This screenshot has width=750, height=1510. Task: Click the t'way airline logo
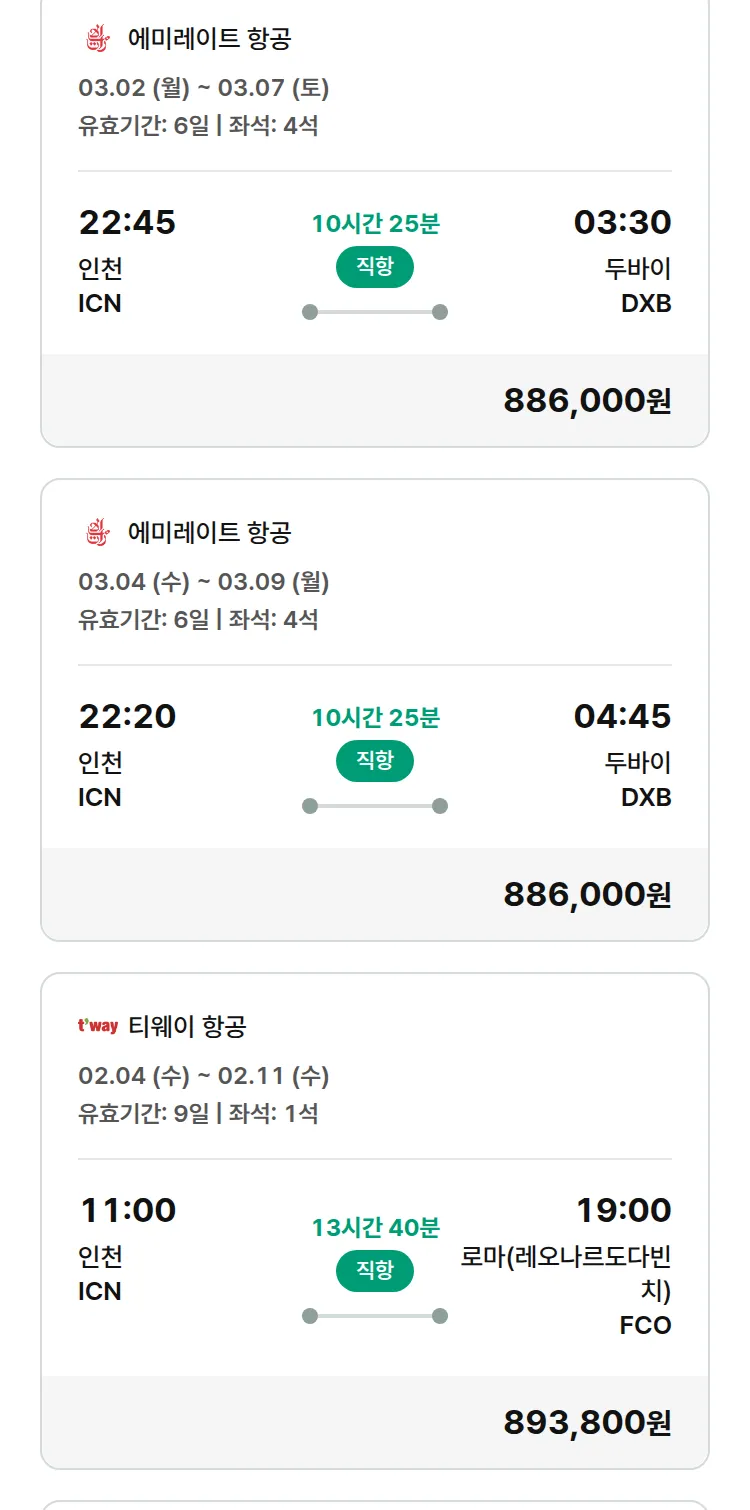coord(98,1026)
